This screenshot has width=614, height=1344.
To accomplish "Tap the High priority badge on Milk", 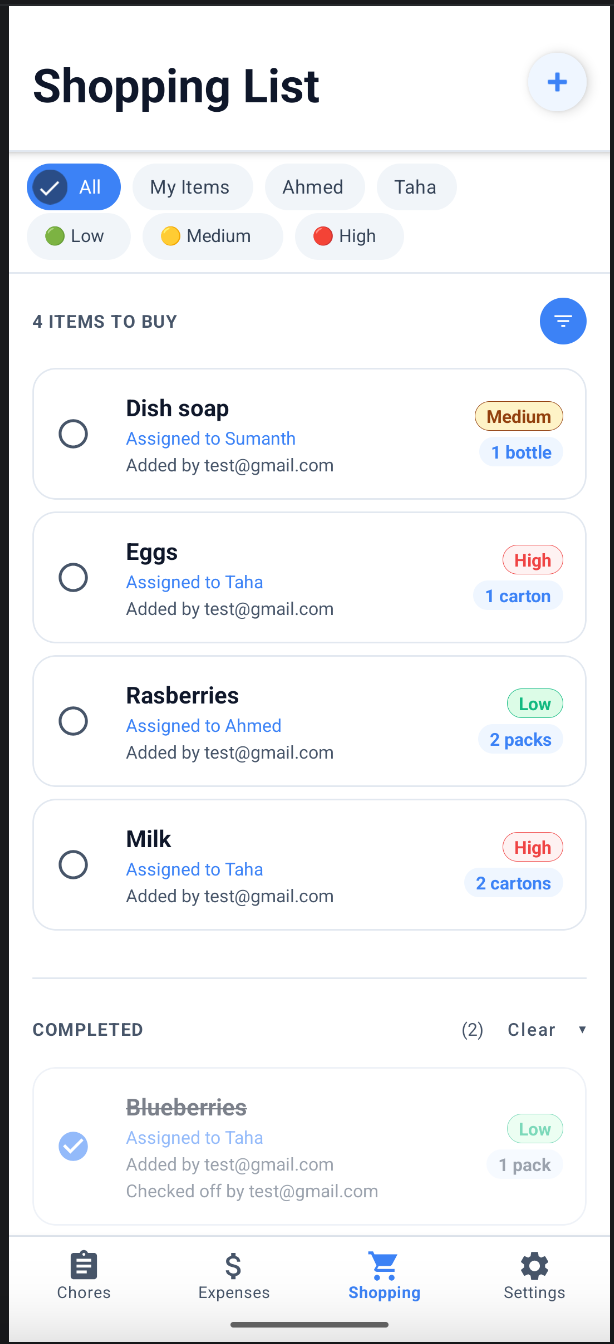I will coord(532,847).
